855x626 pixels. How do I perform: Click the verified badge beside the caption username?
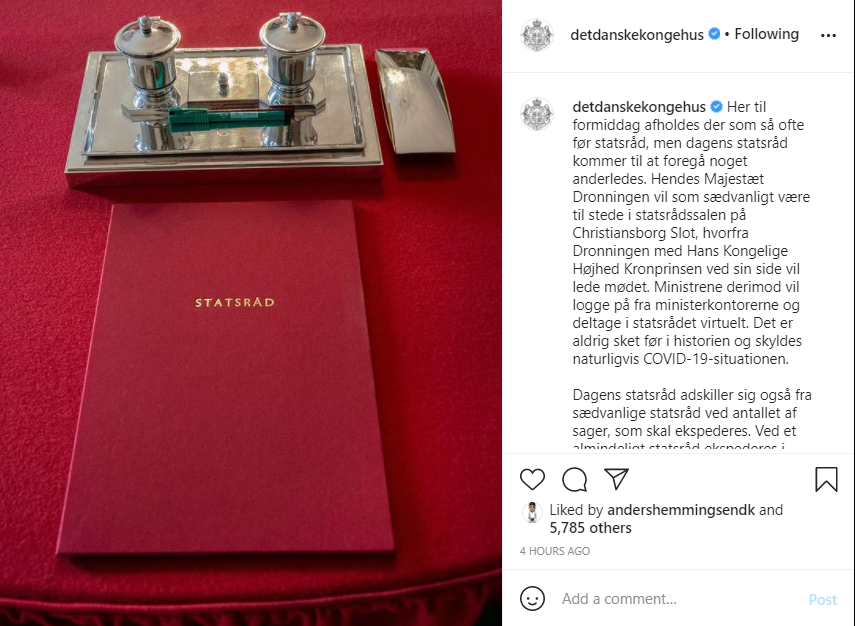coord(716,107)
